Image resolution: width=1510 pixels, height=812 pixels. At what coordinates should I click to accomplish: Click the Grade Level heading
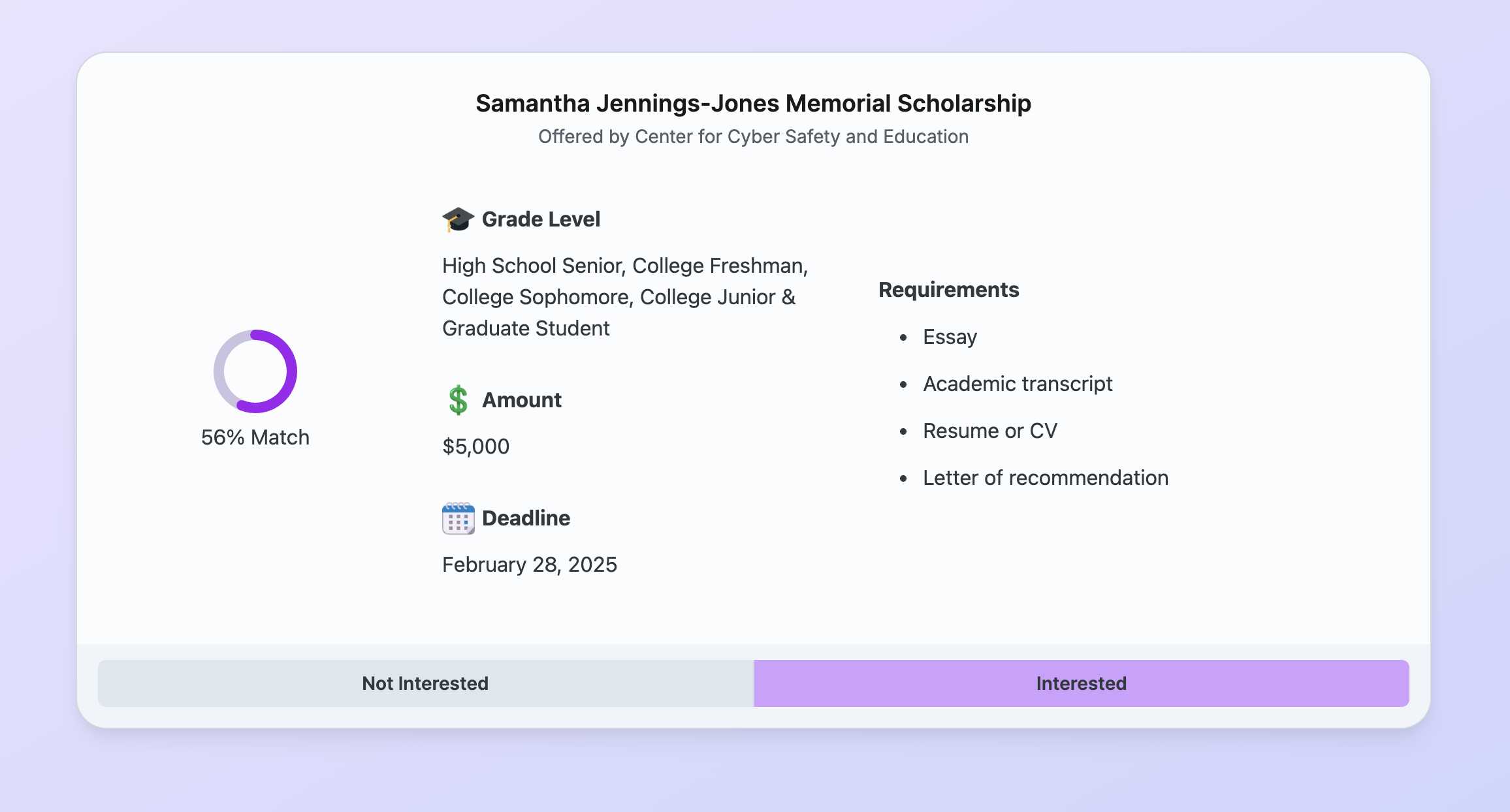coord(541,219)
